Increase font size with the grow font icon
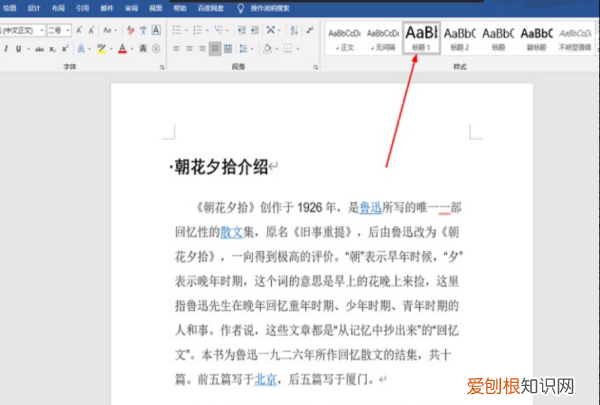 79,30
